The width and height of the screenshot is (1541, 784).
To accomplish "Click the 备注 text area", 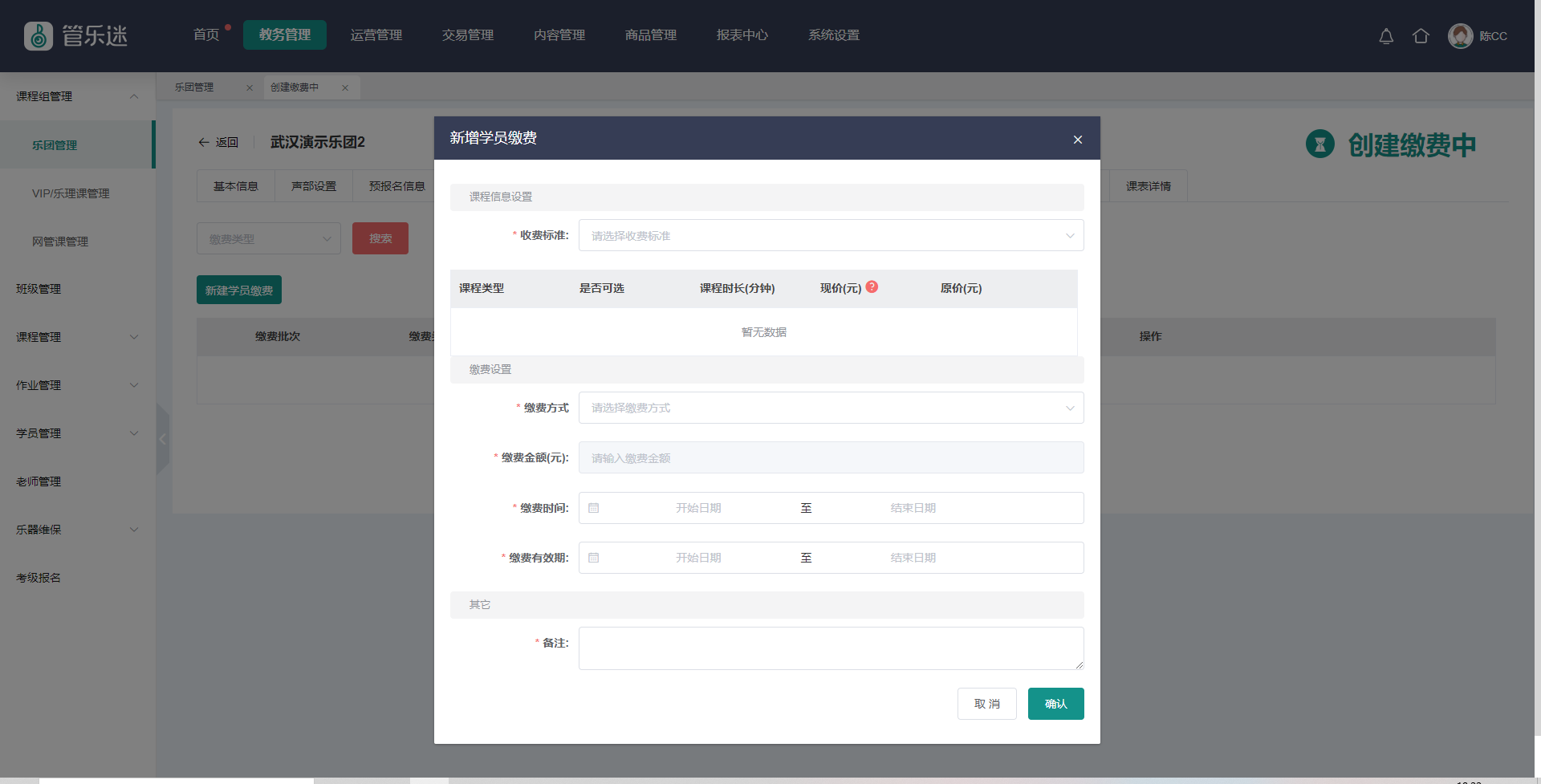I will (x=831, y=648).
